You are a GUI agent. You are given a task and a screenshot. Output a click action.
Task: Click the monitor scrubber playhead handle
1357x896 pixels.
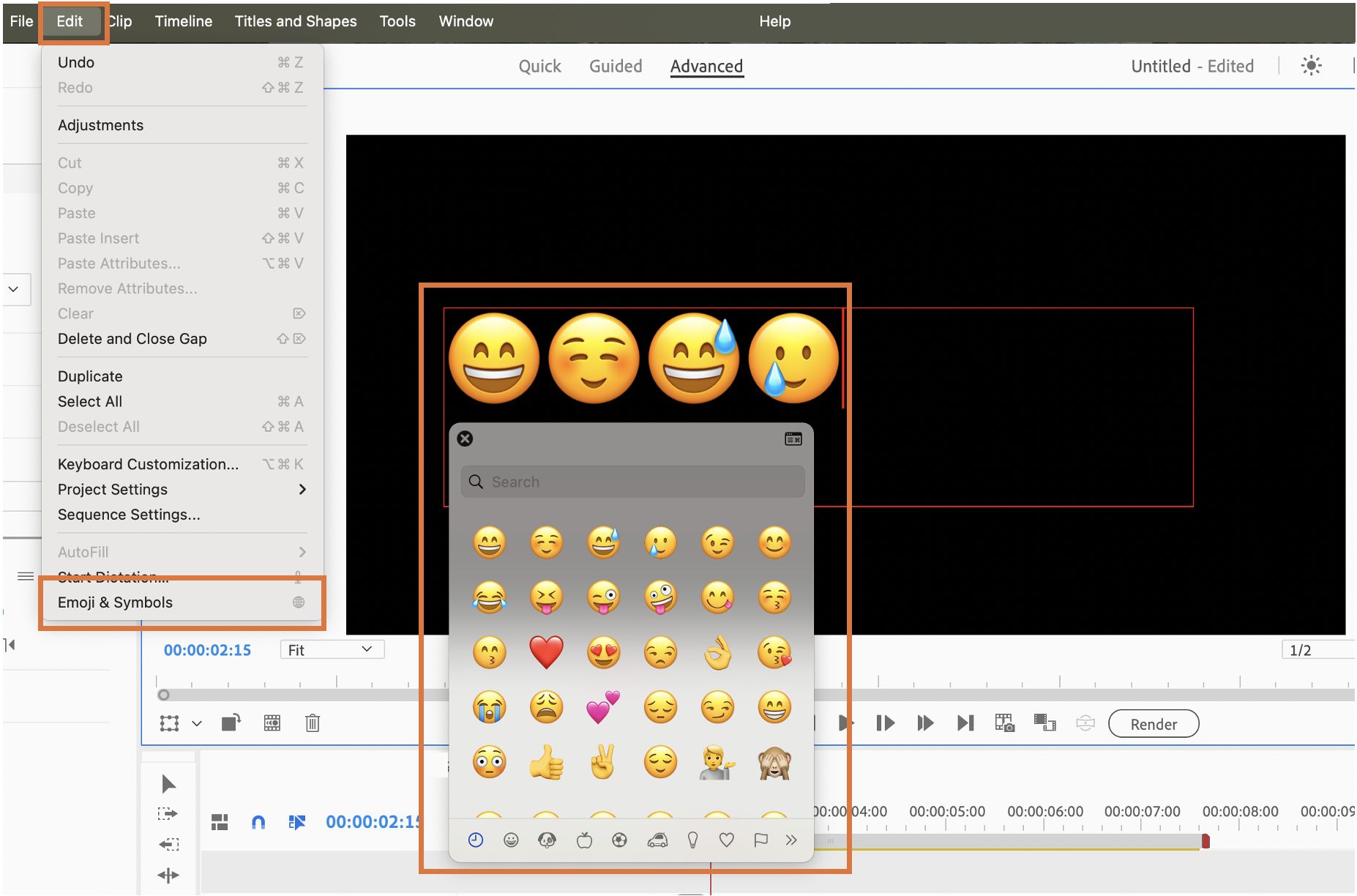(164, 695)
